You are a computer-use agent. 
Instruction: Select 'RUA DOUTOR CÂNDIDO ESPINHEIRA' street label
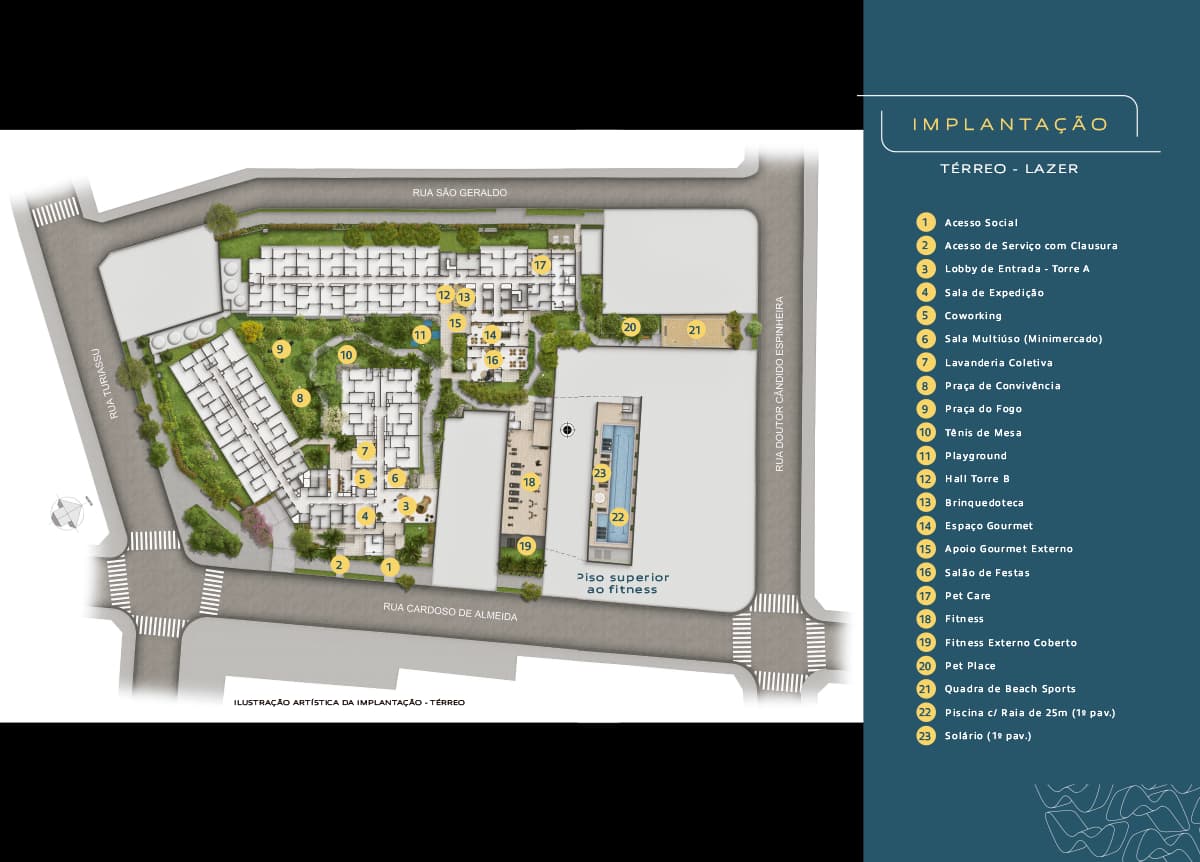click(781, 384)
